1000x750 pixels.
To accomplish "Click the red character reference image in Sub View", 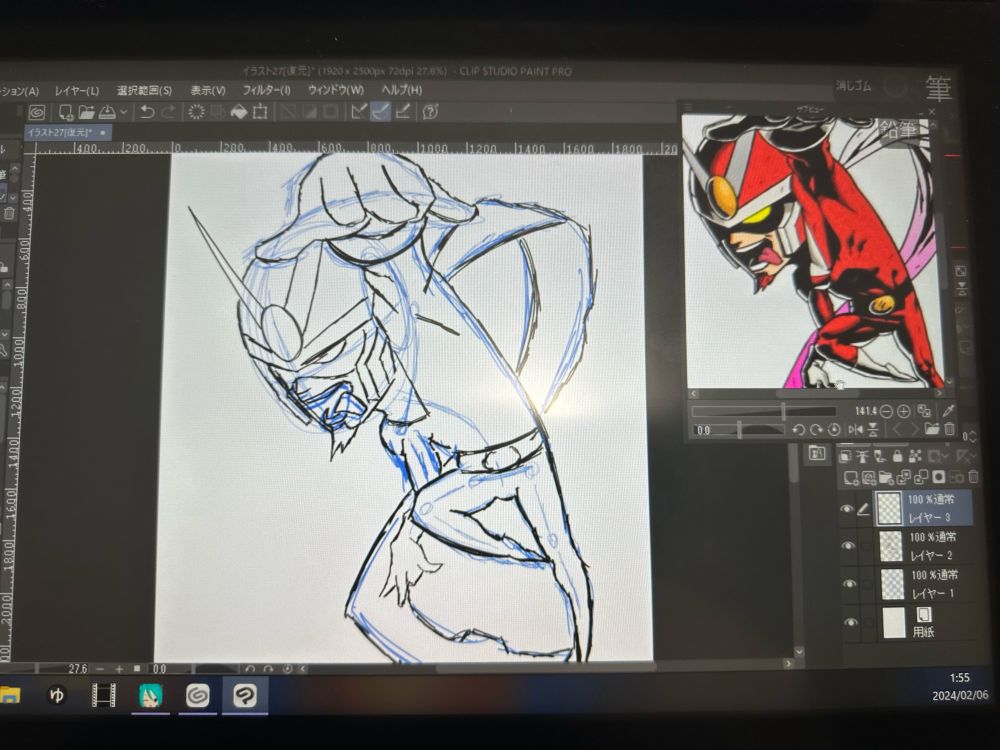I will tap(811, 251).
